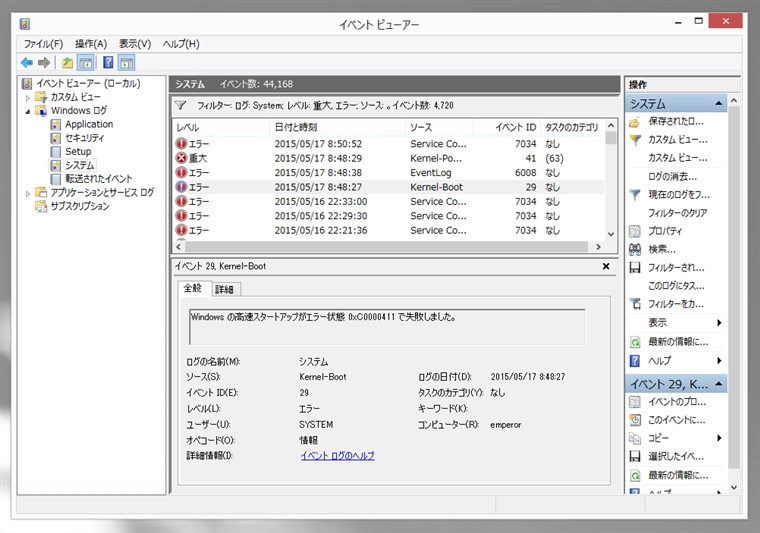Click the filter funnel icon in filter bar

(x=181, y=105)
